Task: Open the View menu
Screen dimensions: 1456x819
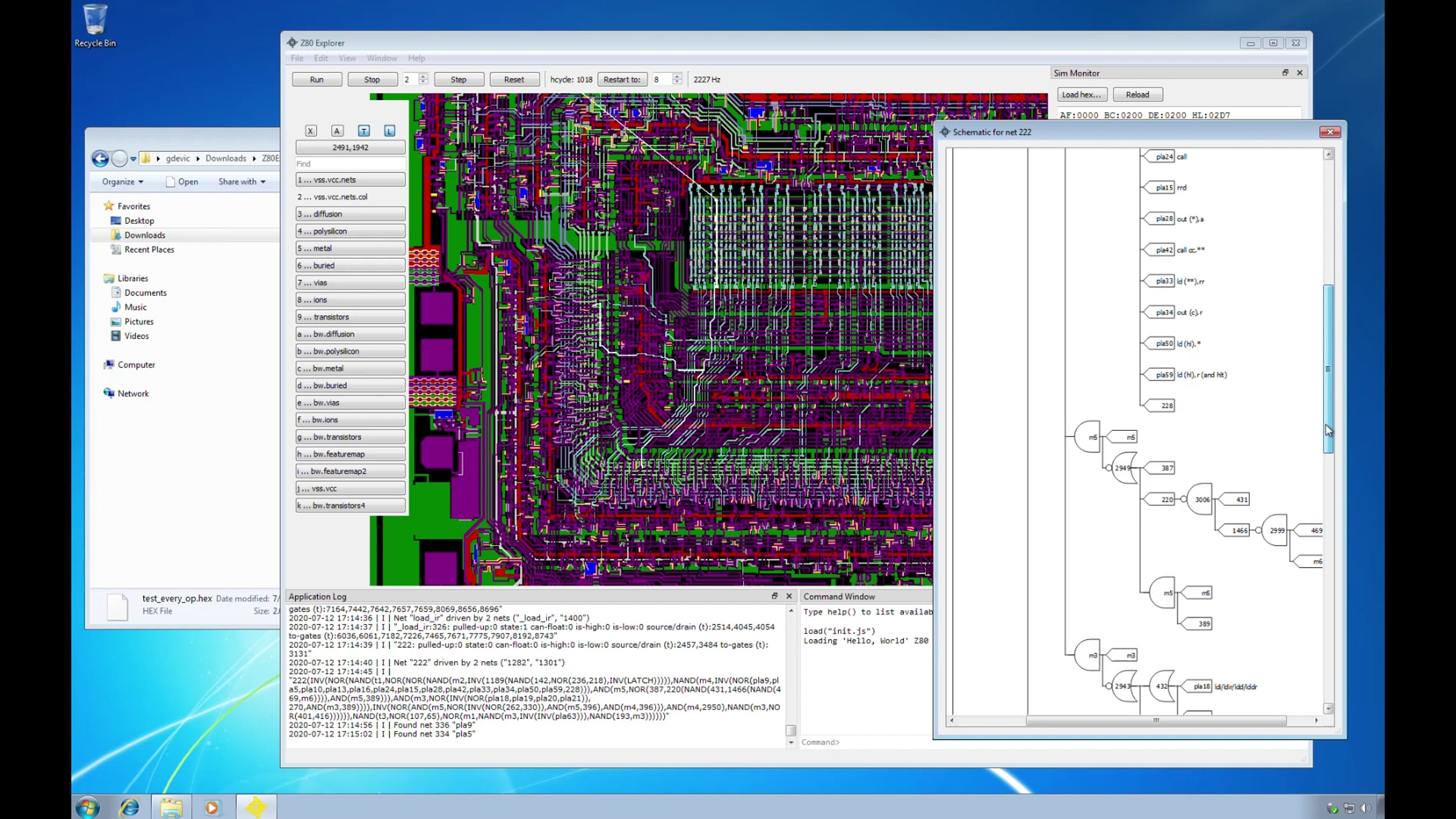Action: pos(348,58)
